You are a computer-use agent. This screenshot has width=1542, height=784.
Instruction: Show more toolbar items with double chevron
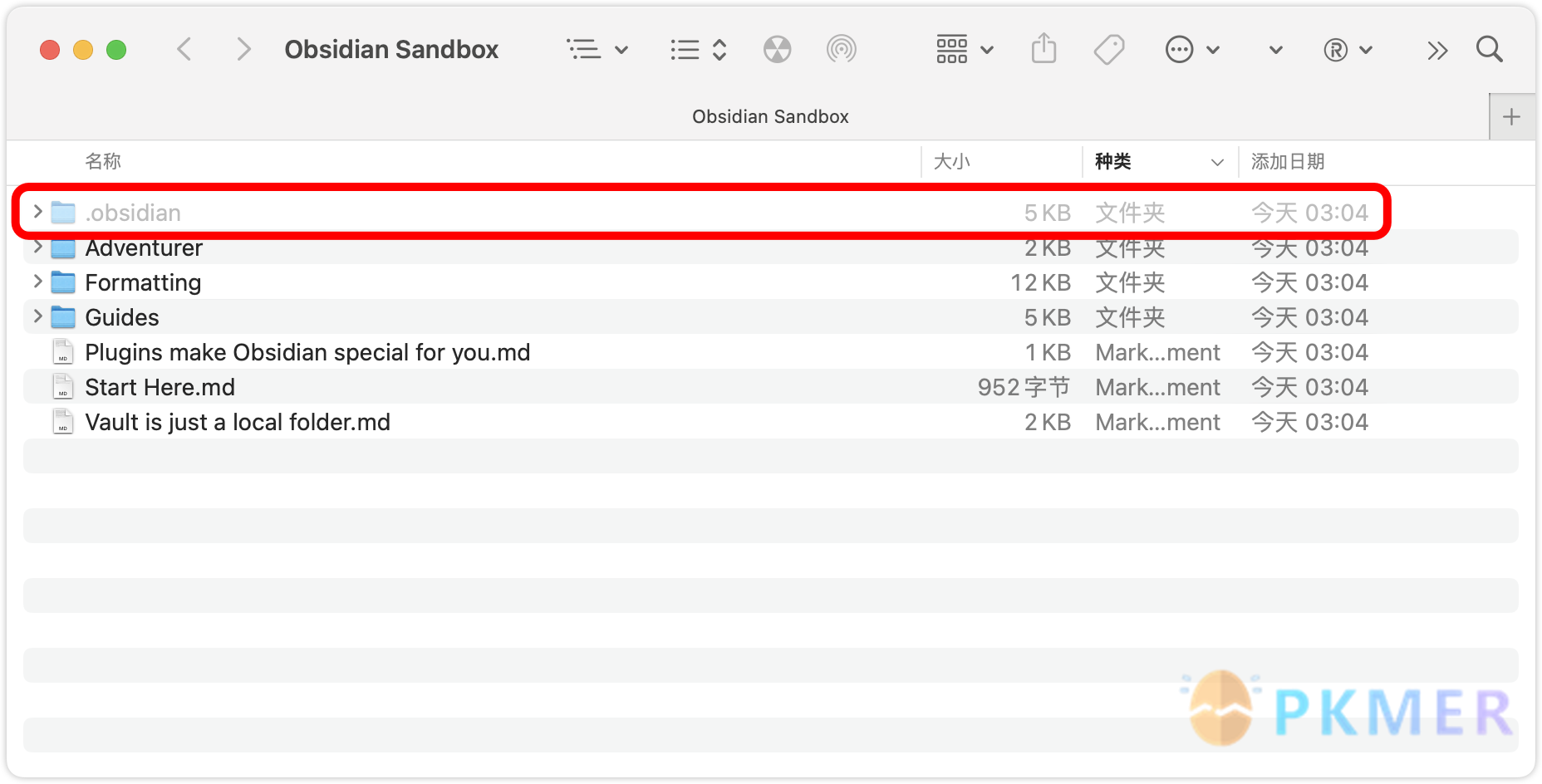click(x=1437, y=51)
